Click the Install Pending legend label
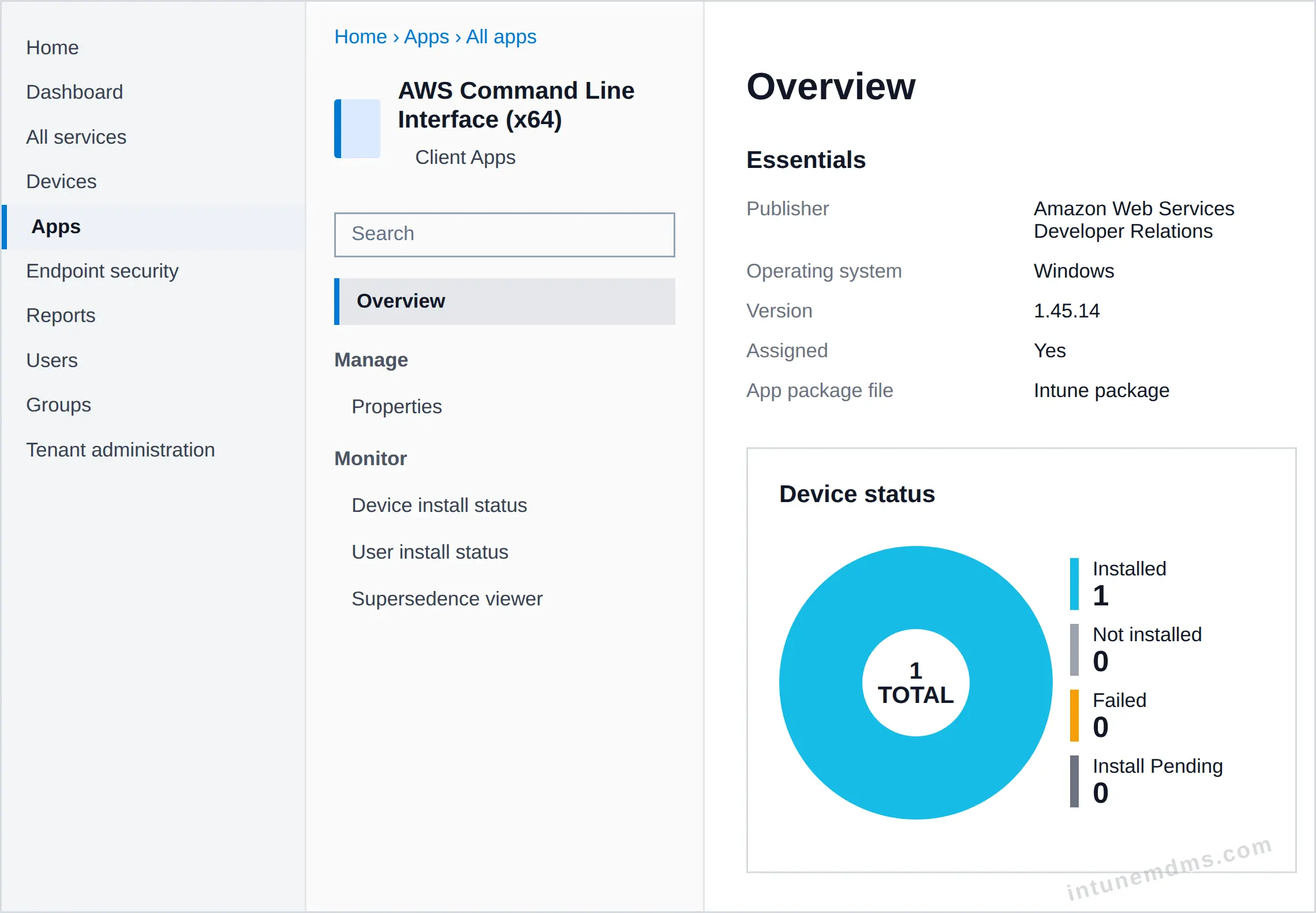Screen dimensions: 1316x913 (x=1157, y=766)
